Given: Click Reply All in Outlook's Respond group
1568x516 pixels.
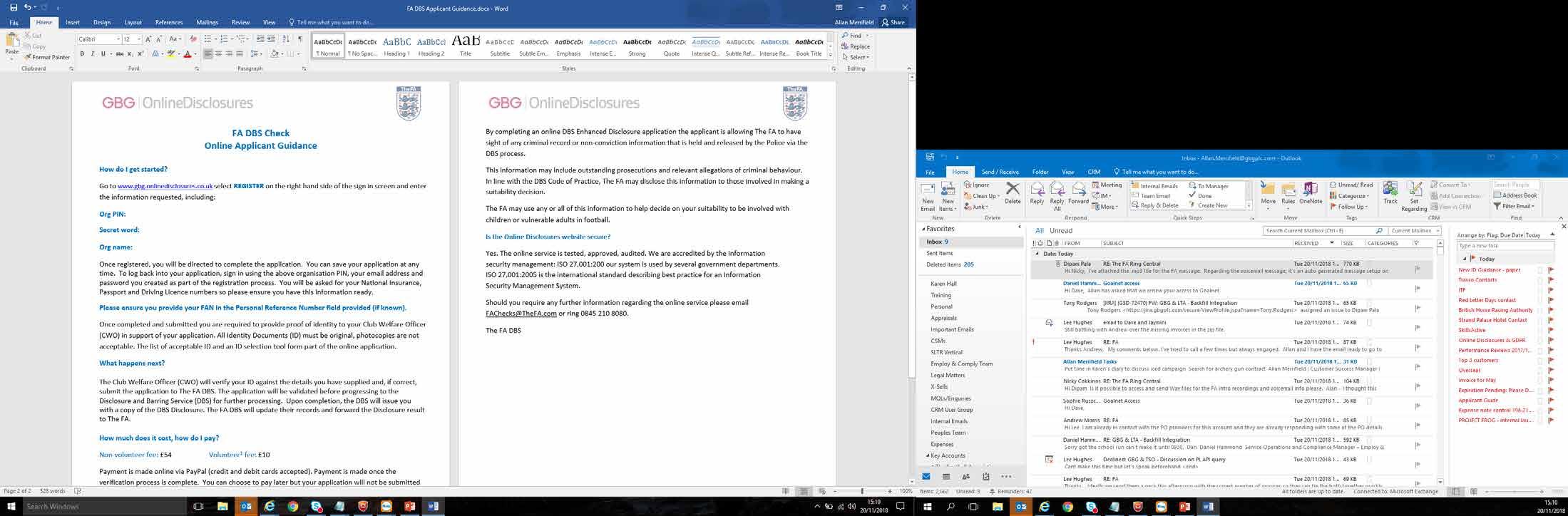Looking at the screenshot, I should 1057,196.
